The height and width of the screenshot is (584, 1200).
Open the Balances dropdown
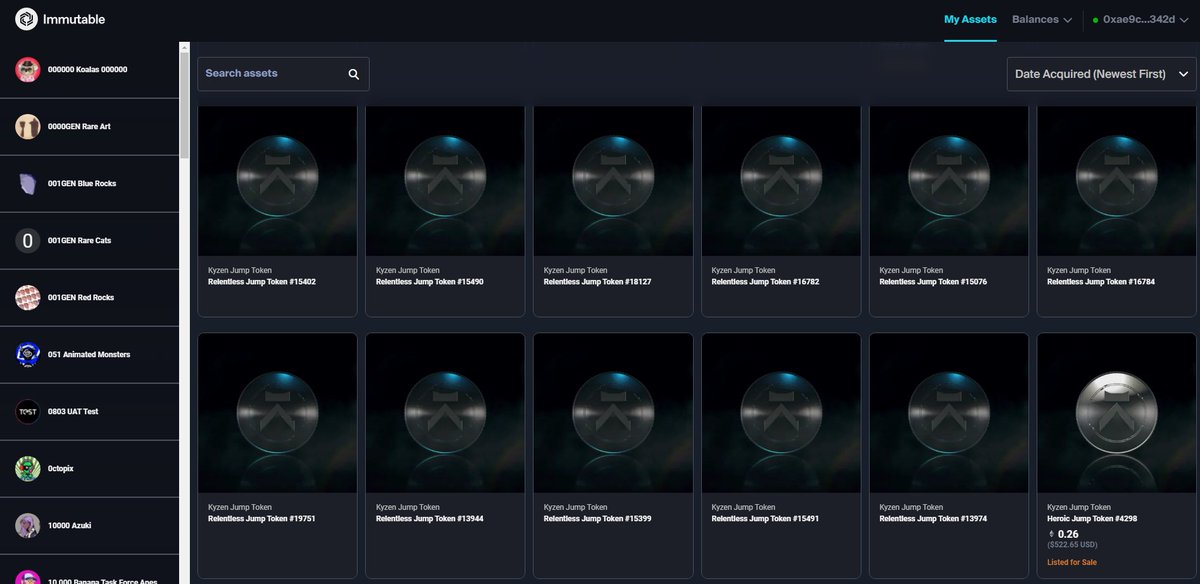(x=1042, y=19)
